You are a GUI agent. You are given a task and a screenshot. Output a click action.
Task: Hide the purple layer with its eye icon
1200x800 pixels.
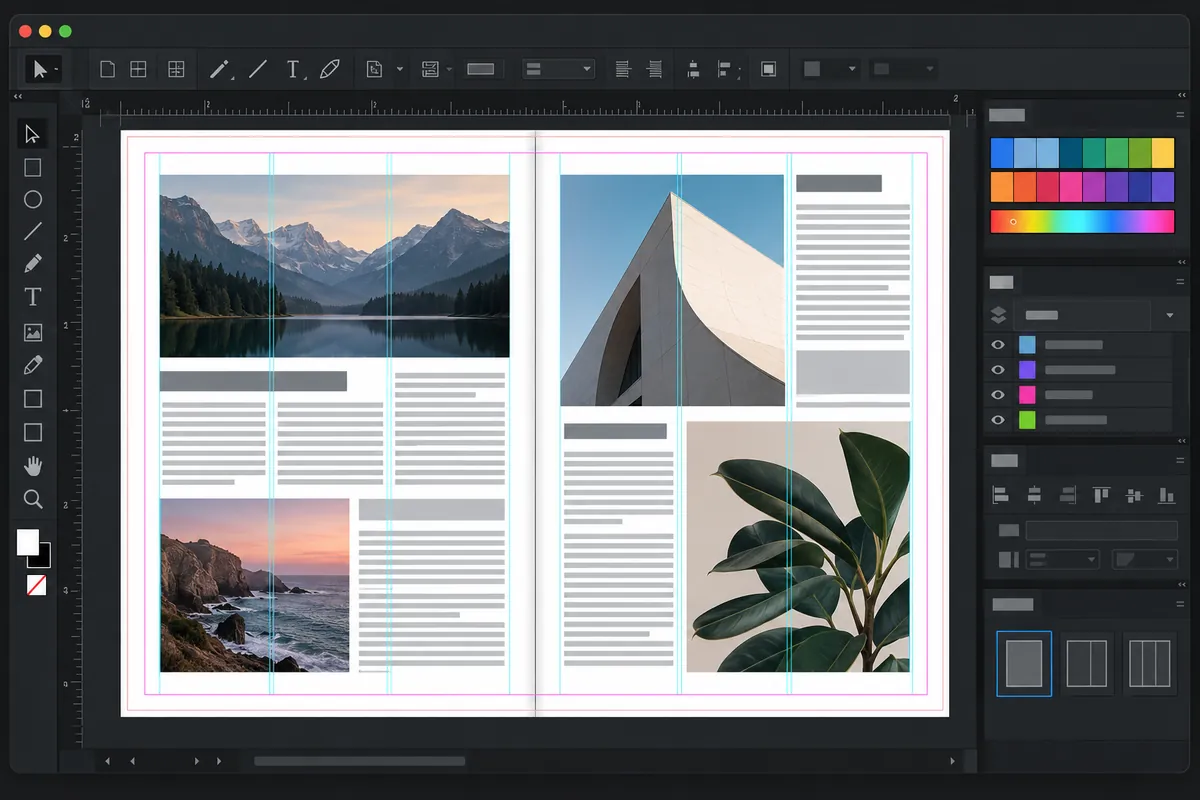pos(997,370)
